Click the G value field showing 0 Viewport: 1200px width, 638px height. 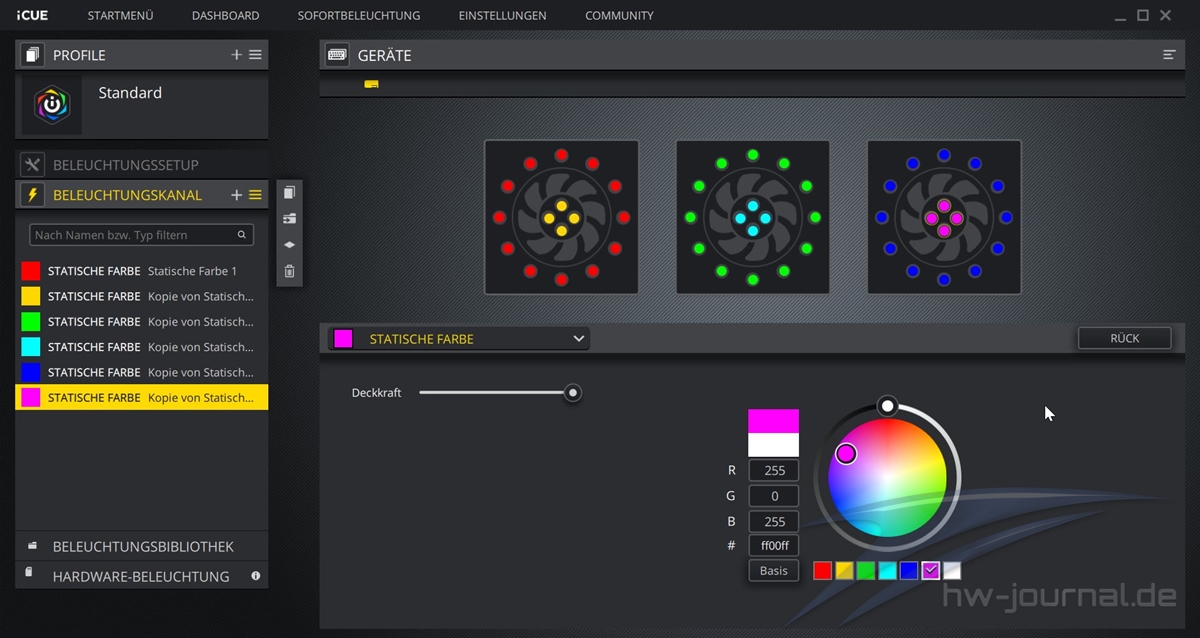coord(774,496)
